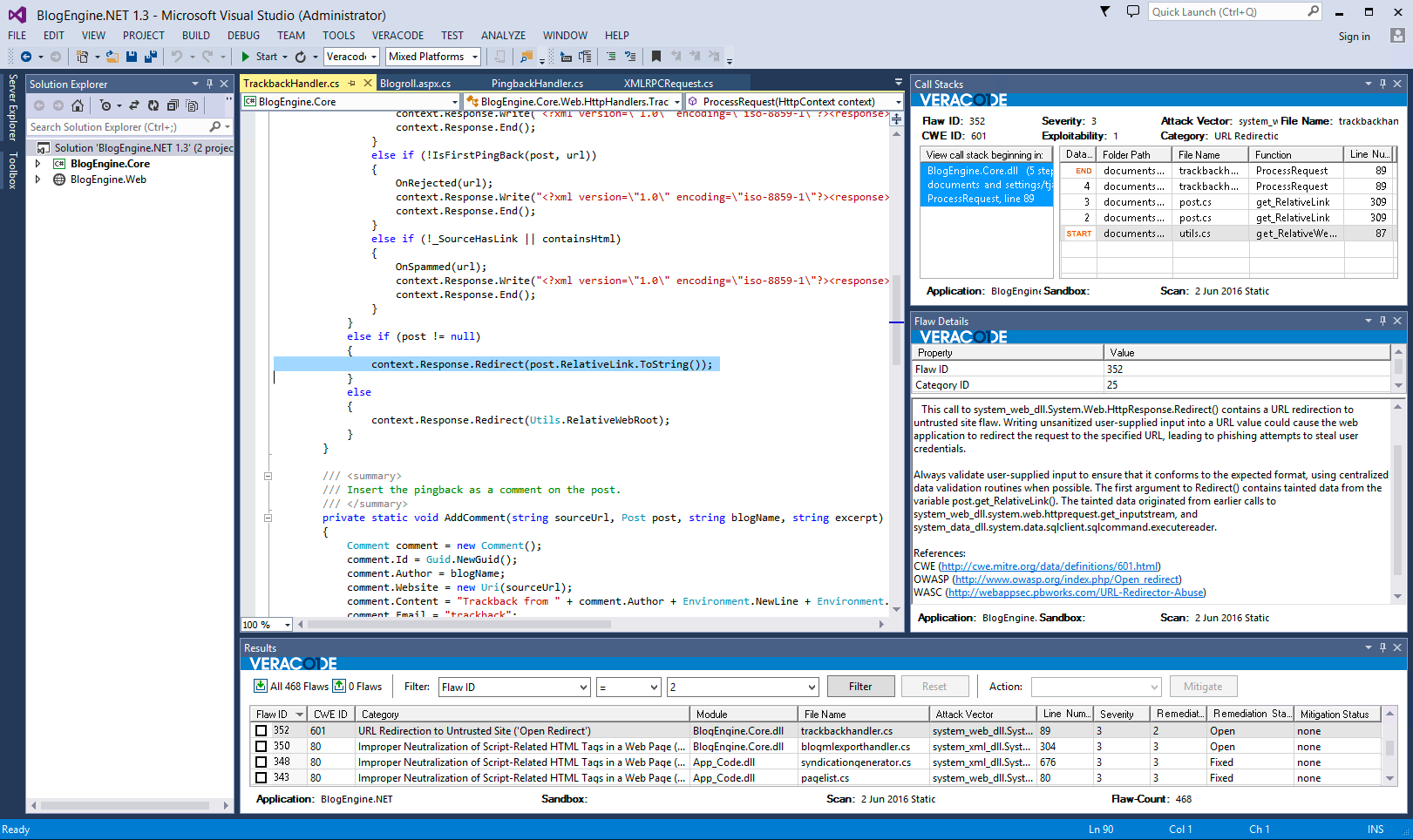The width and height of the screenshot is (1413, 840).
Task: Click the Find in Files toolbar icon
Action: pos(526,57)
